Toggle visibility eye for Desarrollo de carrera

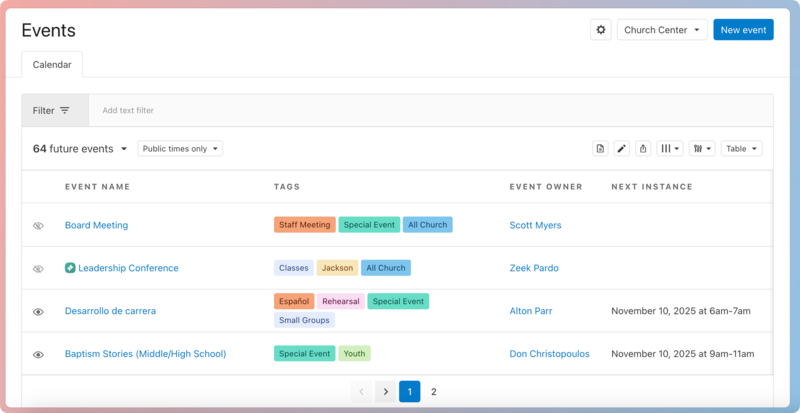tap(38, 312)
